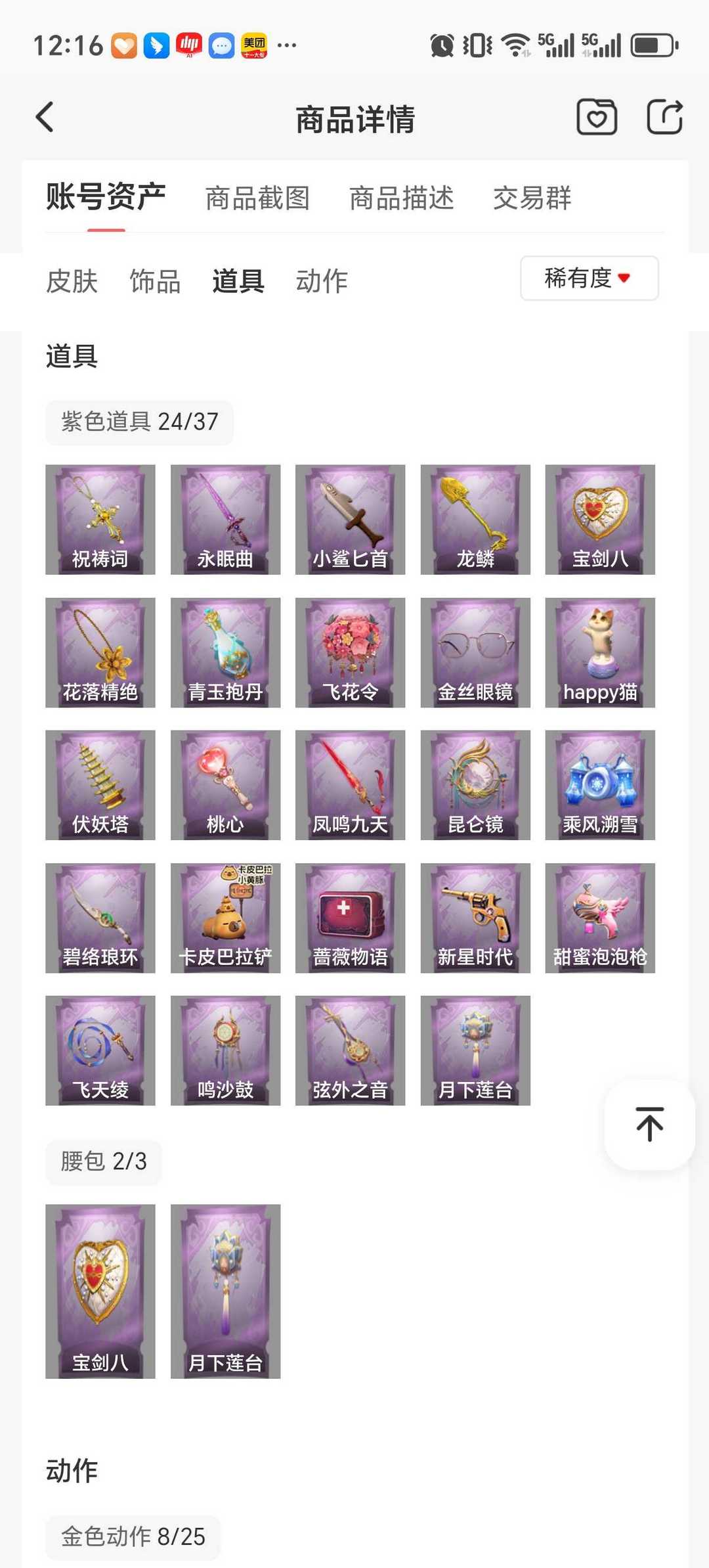Screen dimensions: 709x1568
Task: Tap the 腰包 2/3 label
Action: [104, 1161]
